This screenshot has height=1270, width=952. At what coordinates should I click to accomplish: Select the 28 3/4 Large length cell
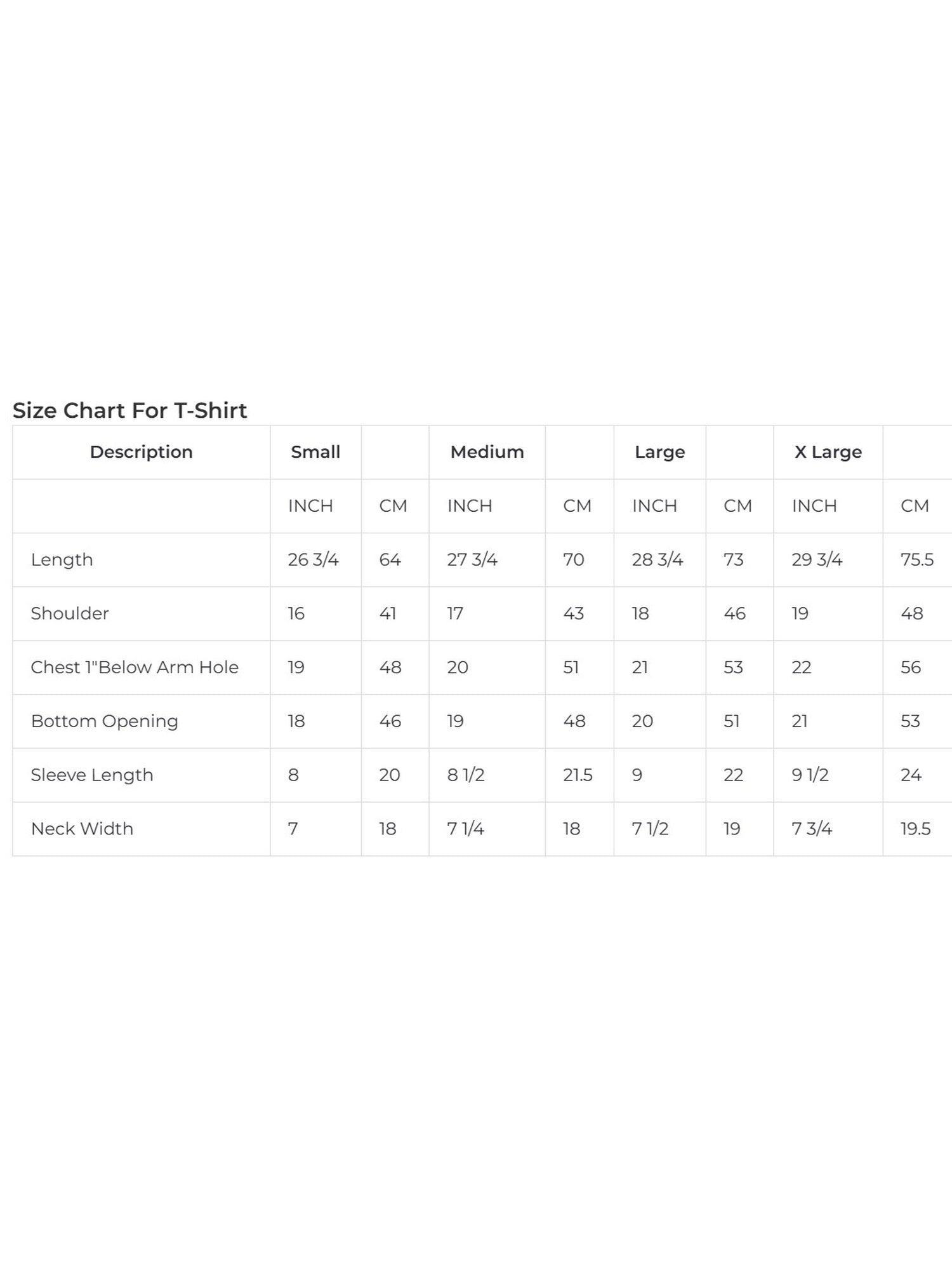tap(657, 559)
